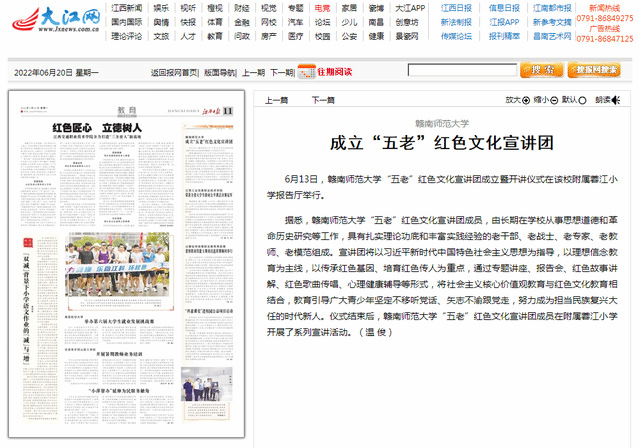Click the 搜索 search button
Image resolution: width=639 pixels, height=448 pixels.
[x=541, y=71]
